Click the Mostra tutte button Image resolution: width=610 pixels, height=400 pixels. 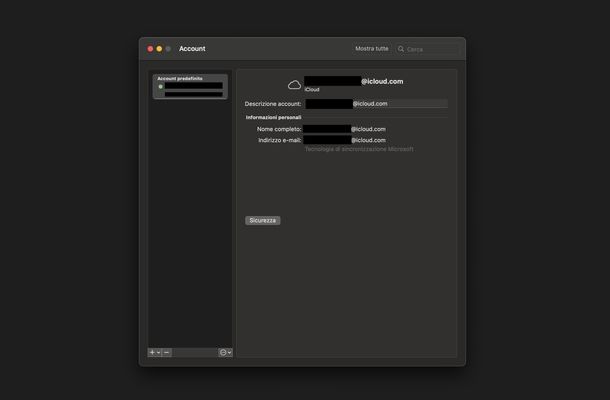tap(372, 49)
